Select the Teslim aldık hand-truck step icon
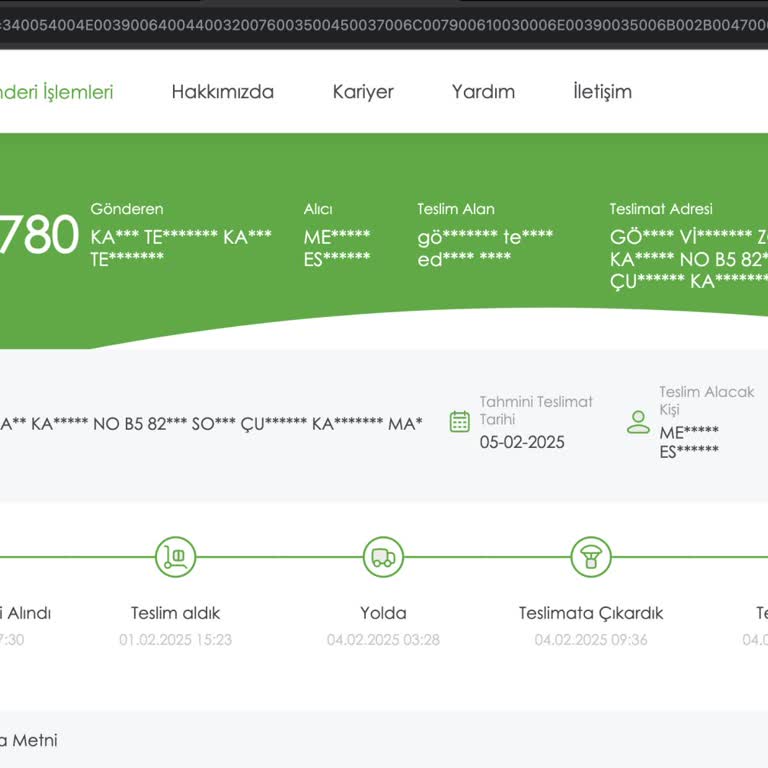The image size is (768, 768). point(175,557)
